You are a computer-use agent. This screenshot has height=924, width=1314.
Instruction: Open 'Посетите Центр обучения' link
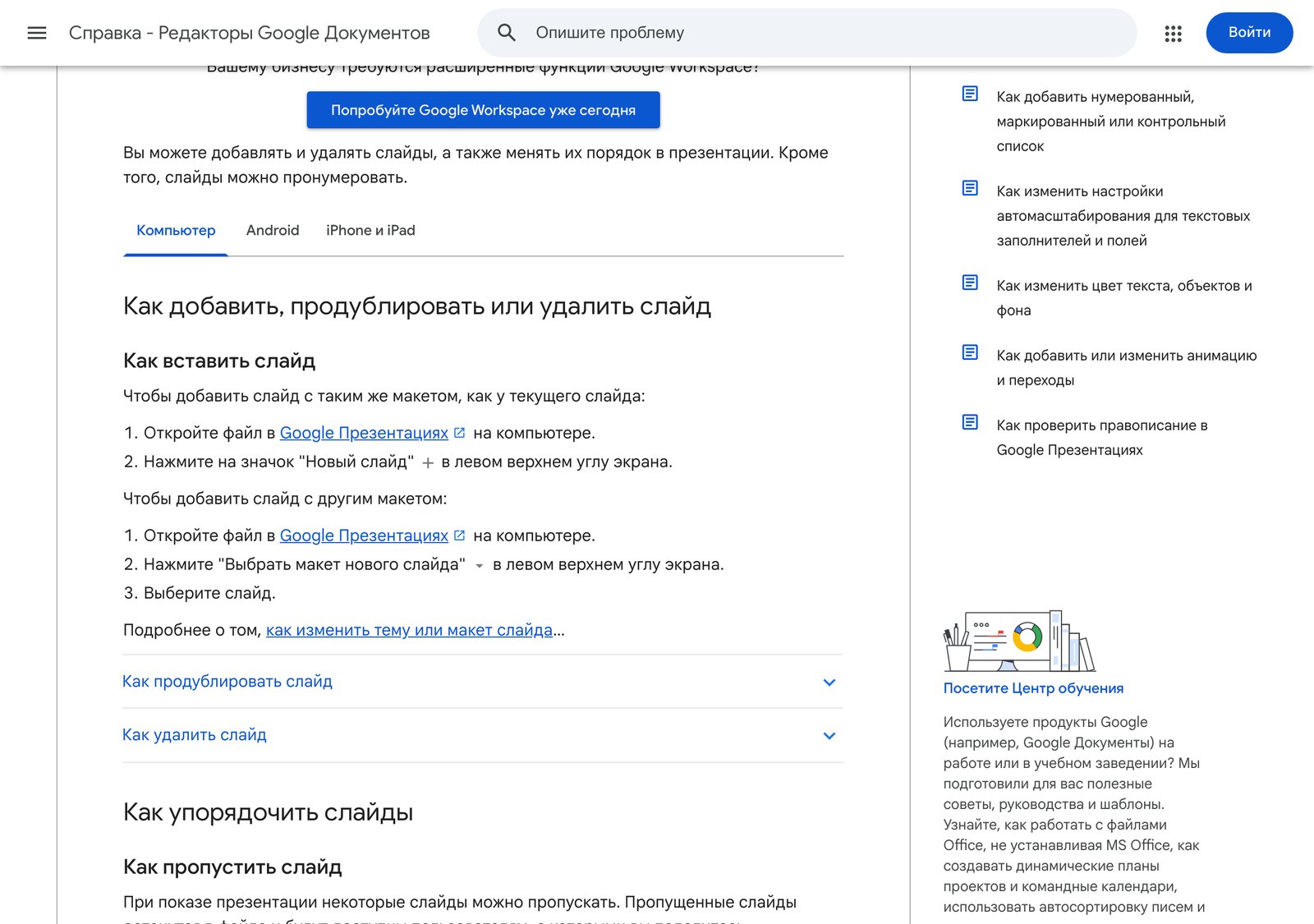coord(1033,688)
